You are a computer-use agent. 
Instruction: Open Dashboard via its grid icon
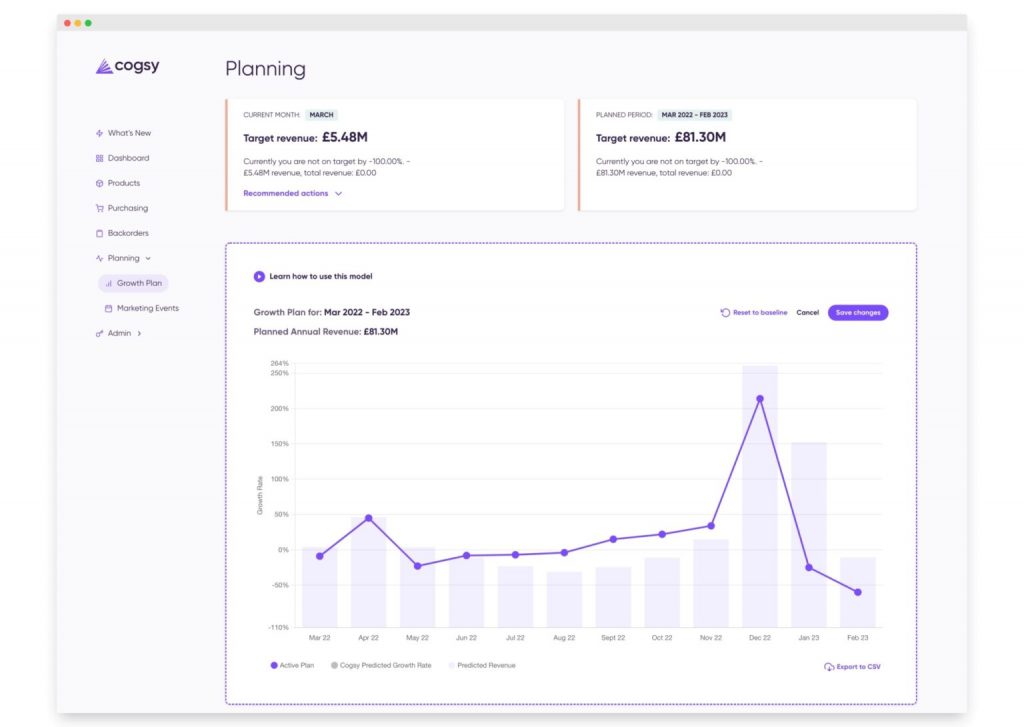99,158
